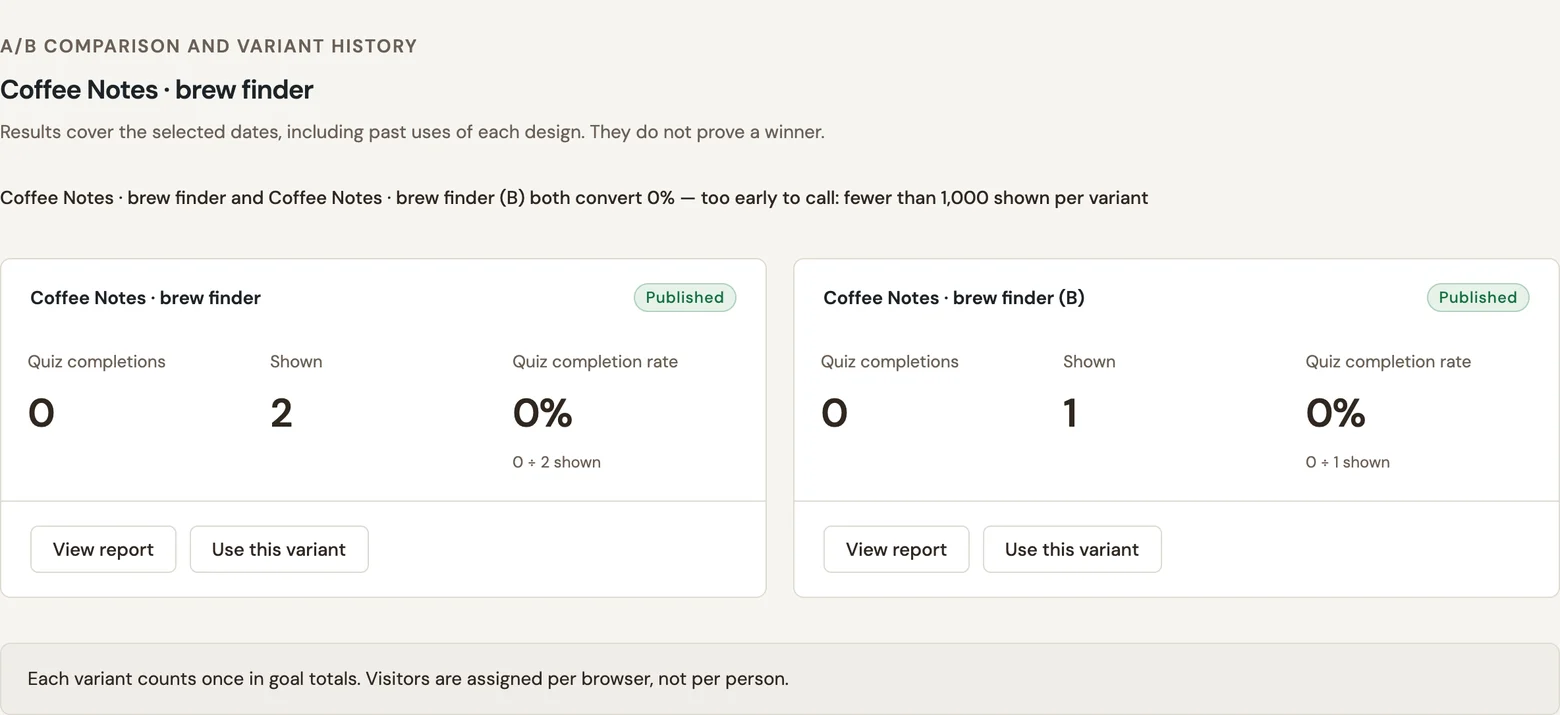Viewport: 1560px width, 715px height.
Task: Click the Shown label in variant B card
Action: click(x=1089, y=362)
